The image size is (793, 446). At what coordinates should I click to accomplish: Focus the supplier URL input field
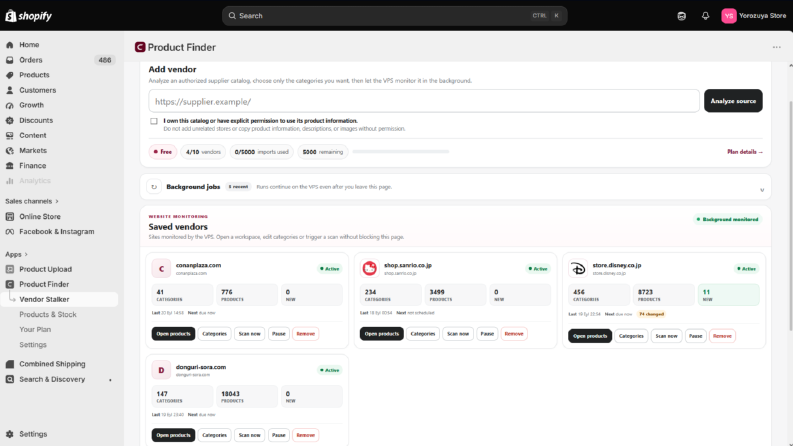(424, 101)
